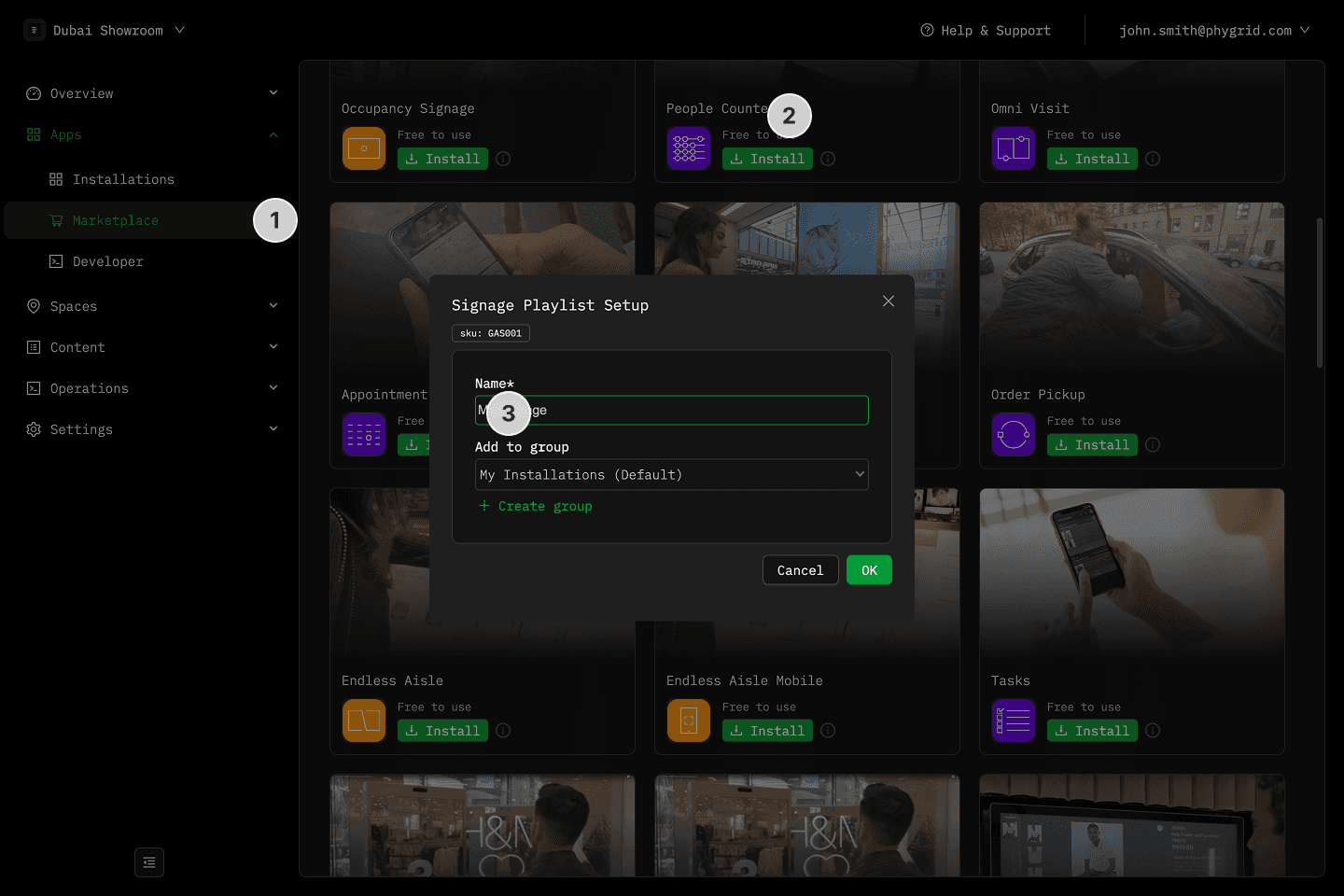Screen dimensions: 1344x896
Task: Open the Add to group dropdown
Action: (672, 474)
